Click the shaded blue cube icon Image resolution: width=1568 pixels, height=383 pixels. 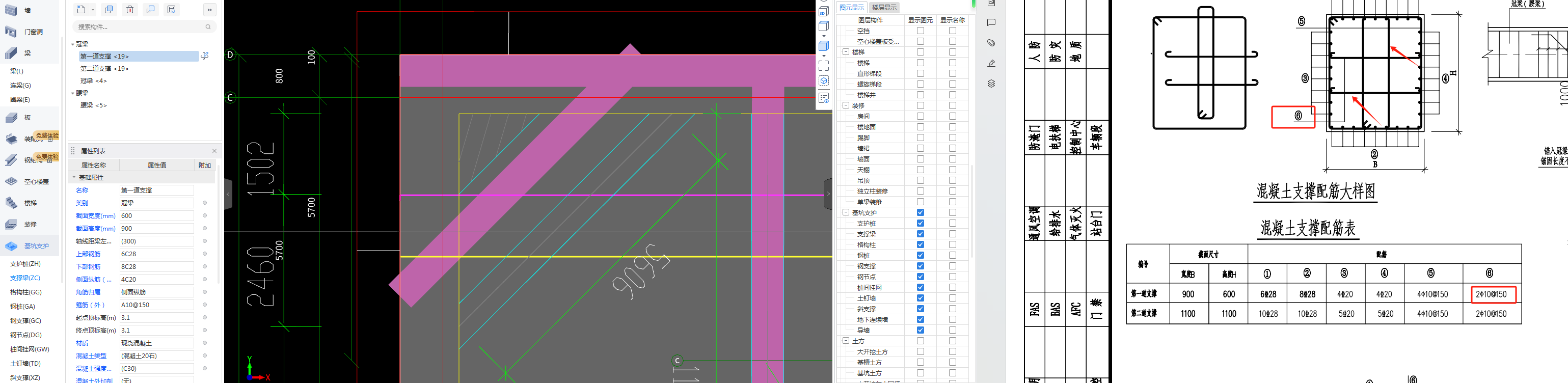(824, 46)
